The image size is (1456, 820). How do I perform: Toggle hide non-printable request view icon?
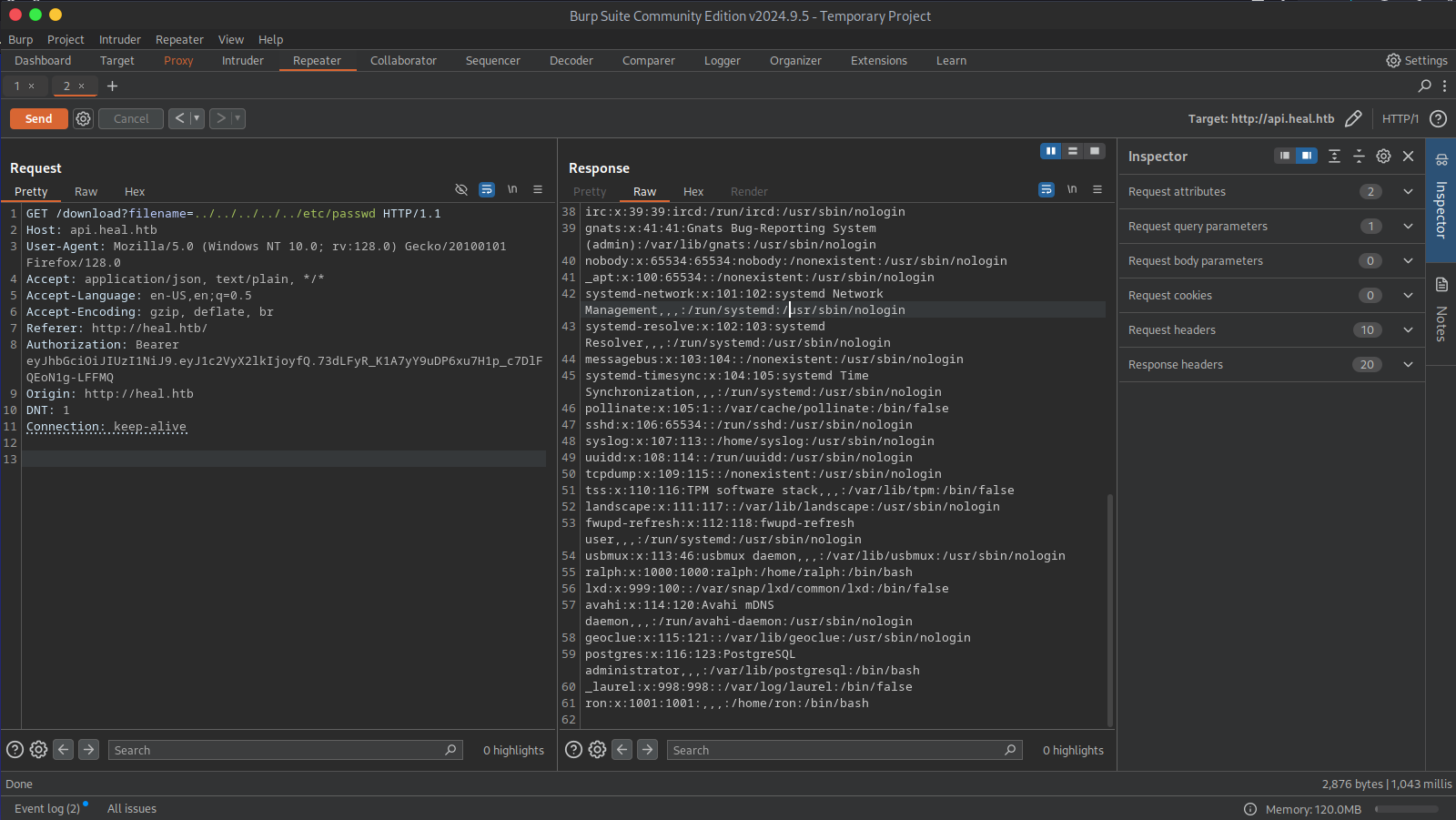point(461,189)
